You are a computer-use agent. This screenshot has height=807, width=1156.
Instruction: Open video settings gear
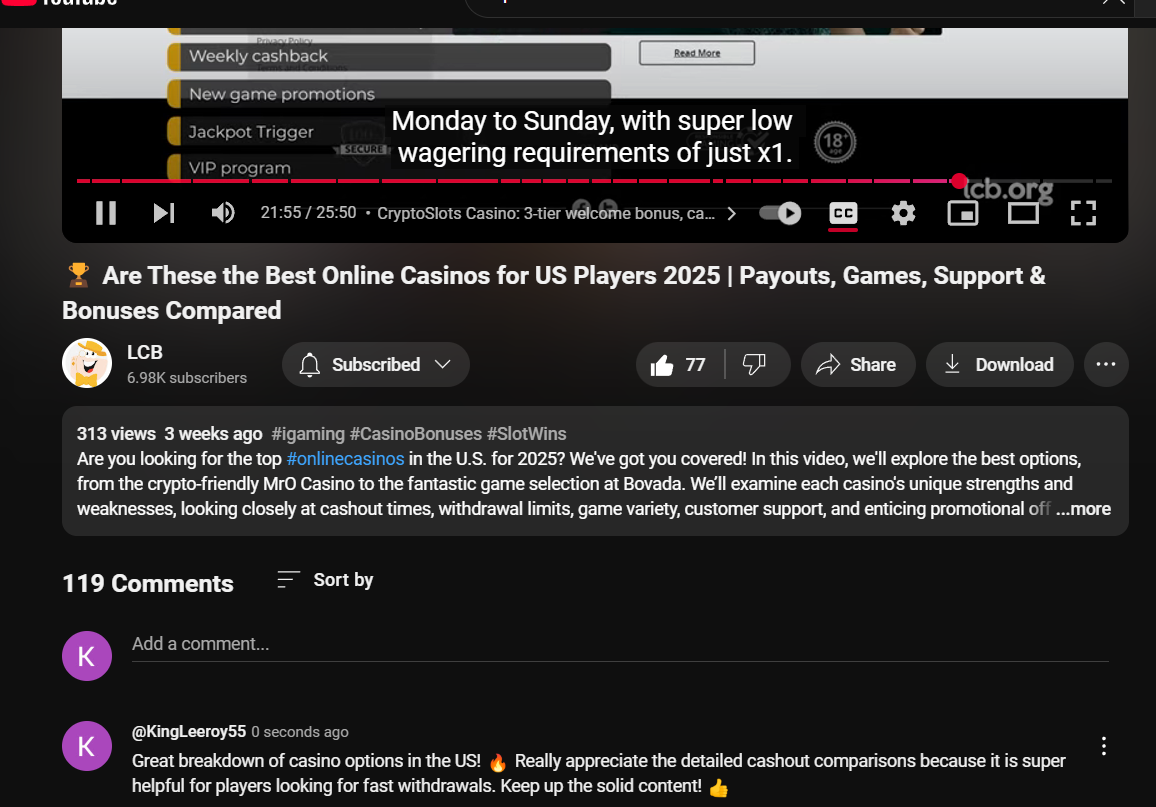click(x=903, y=213)
